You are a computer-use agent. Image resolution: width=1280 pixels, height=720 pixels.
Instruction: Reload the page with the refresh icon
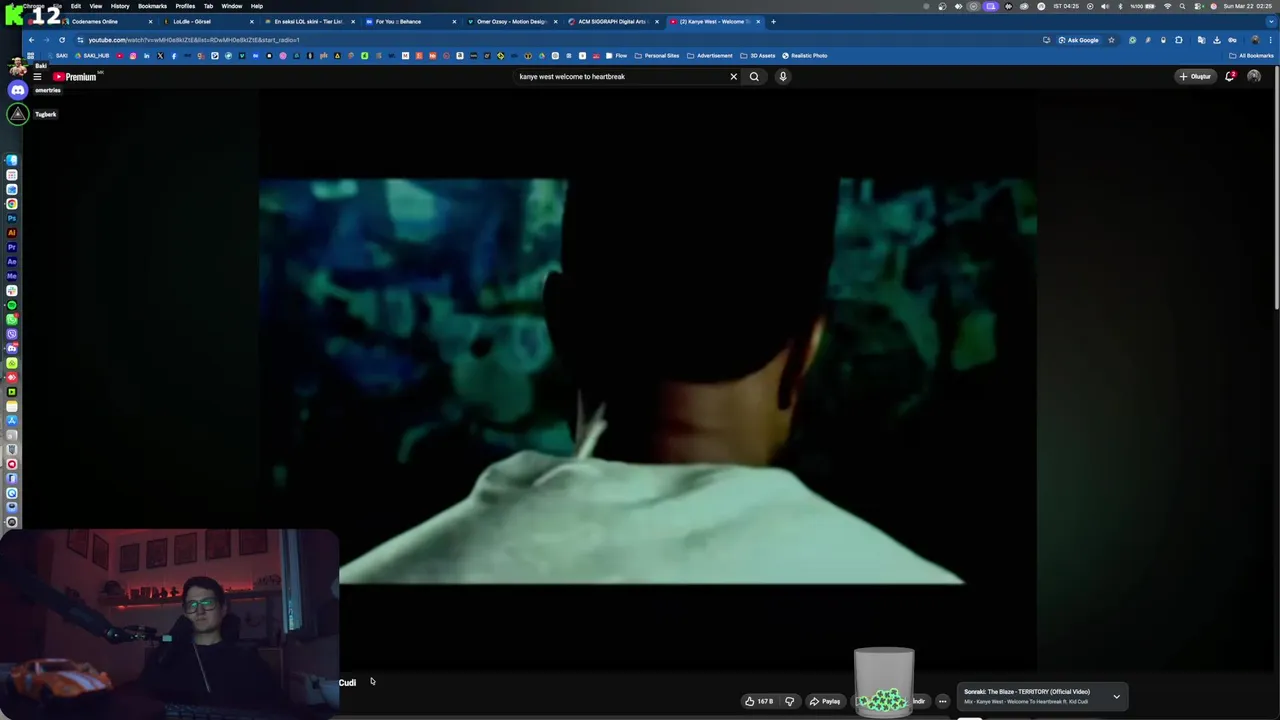coord(62,40)
